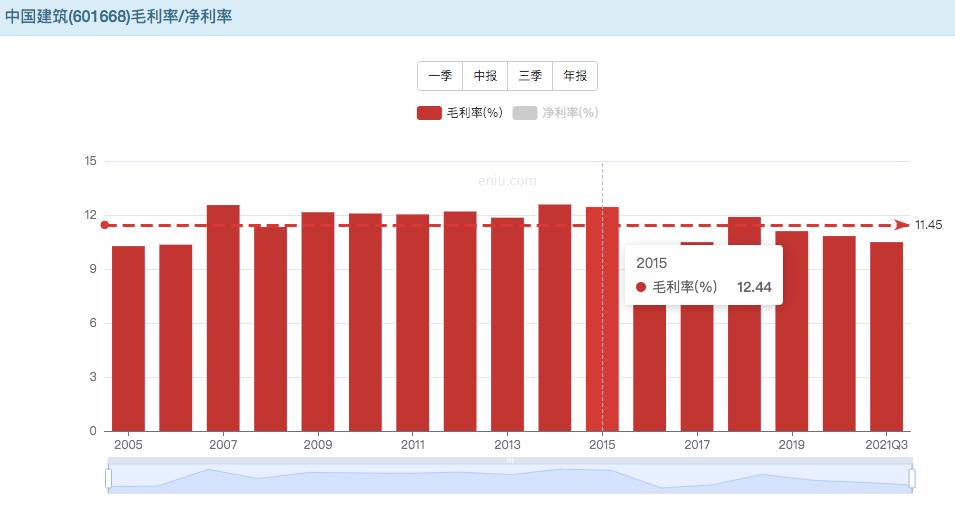Grab the right handle of the zoom slider

click(x=912, y=478)
